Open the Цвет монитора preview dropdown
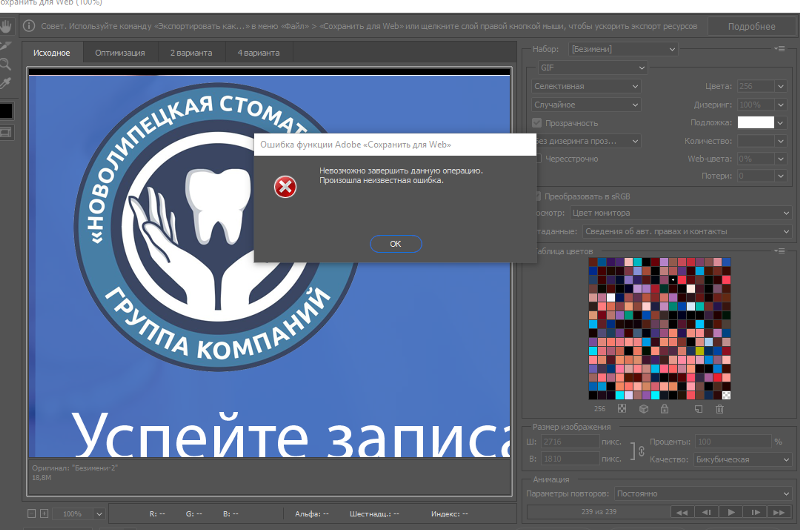 coord(680,213)
